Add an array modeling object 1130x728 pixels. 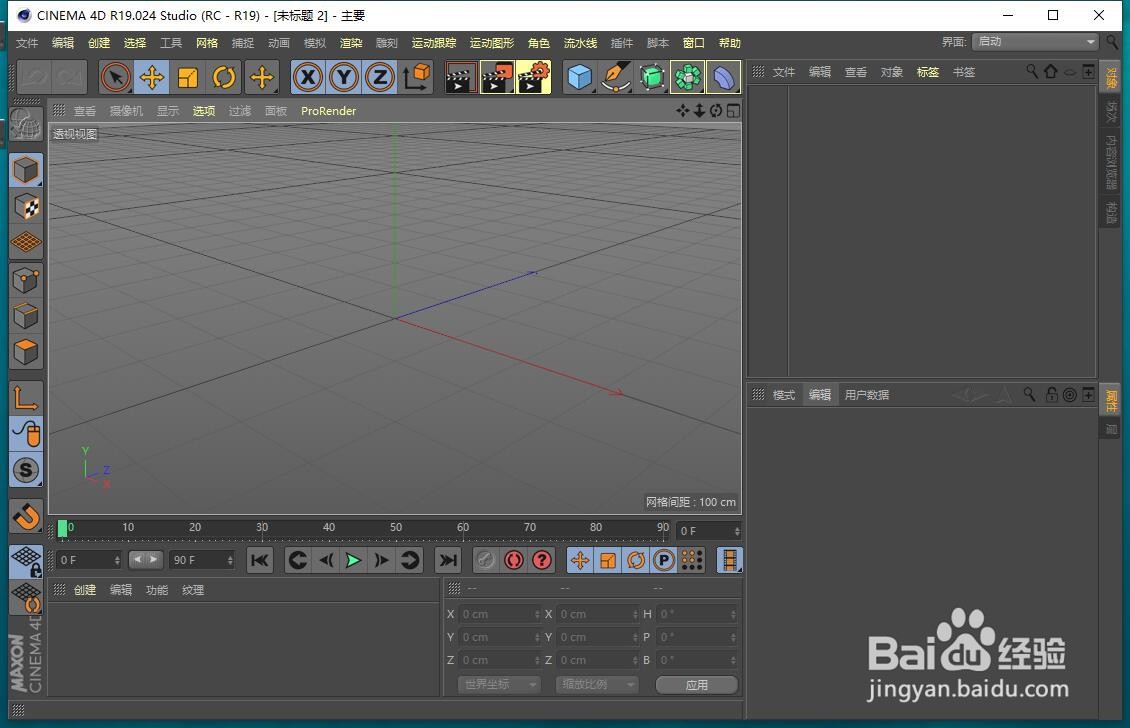688,77
